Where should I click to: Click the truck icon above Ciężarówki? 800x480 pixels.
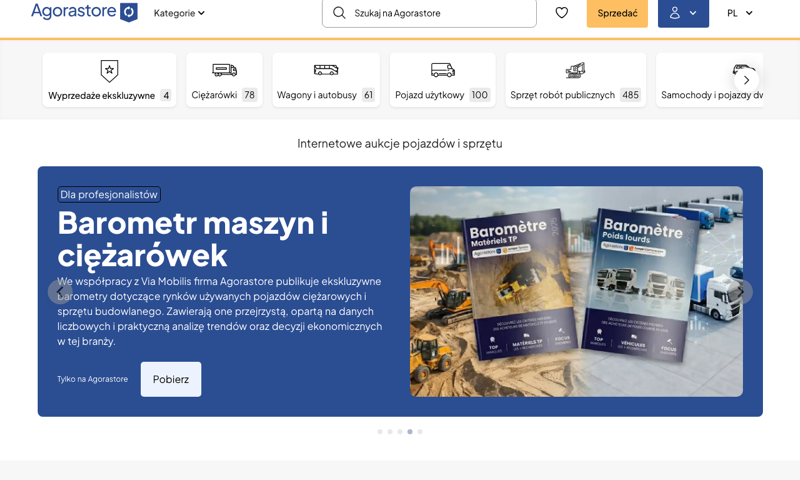[224, 70]
